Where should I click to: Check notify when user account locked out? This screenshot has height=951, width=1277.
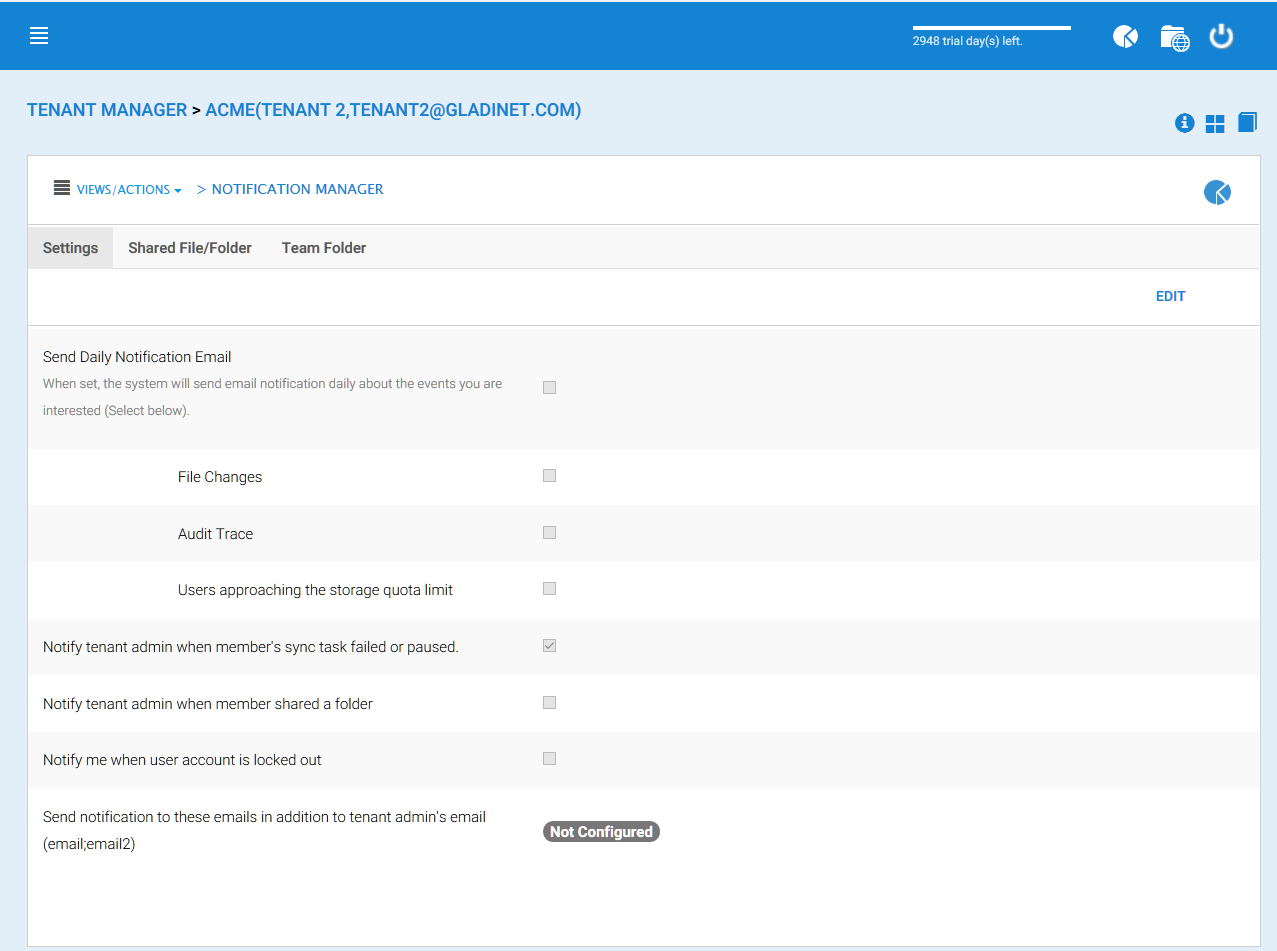(549, 759)
